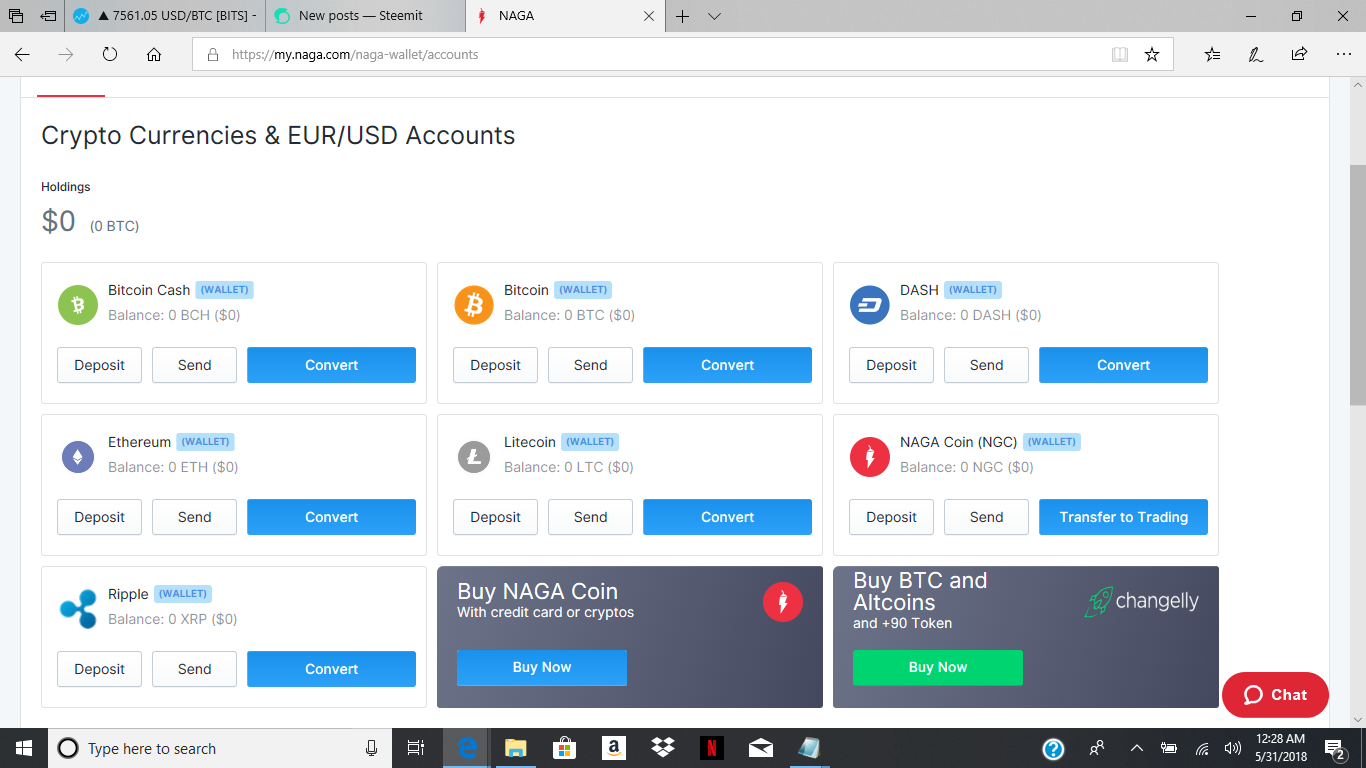This screenshot has width=1366, height=768.
Task: Add this page to favorites with star
Action: (1152, 55)
